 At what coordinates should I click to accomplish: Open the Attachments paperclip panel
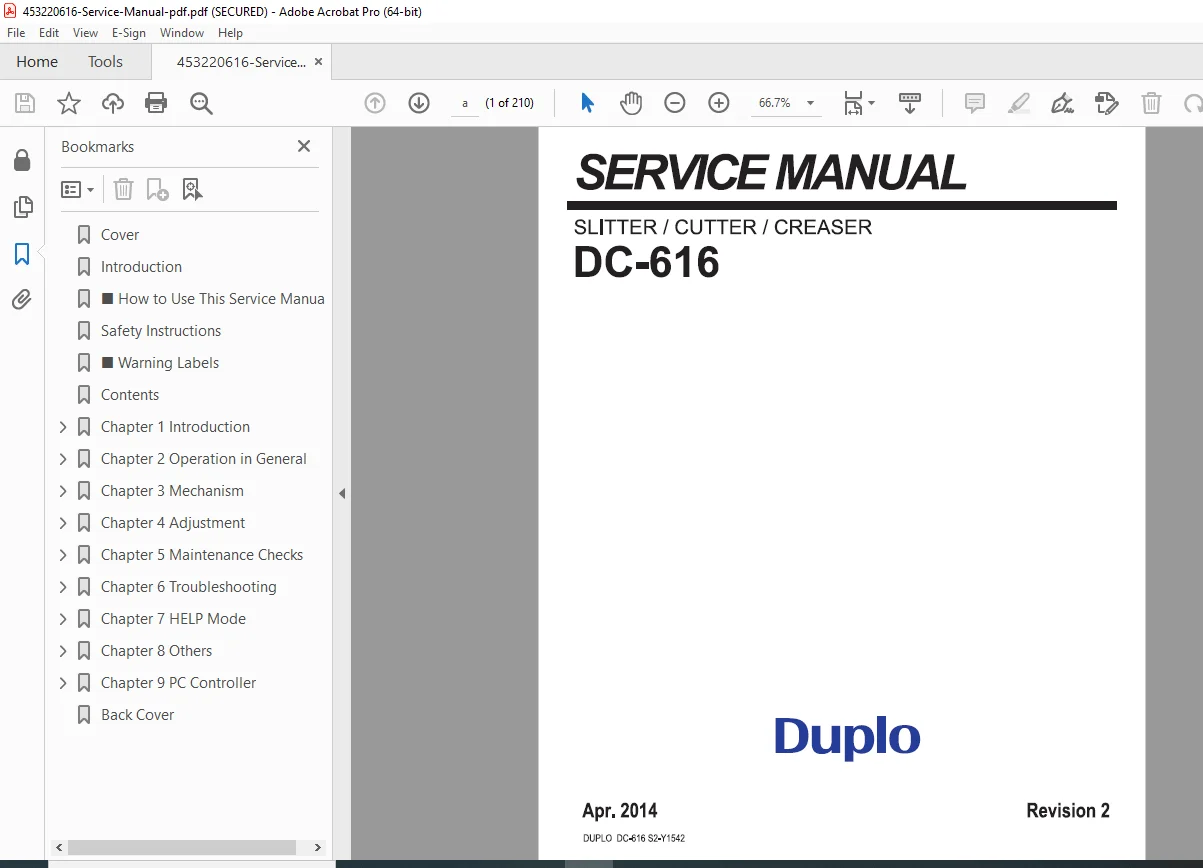point(21,299)
